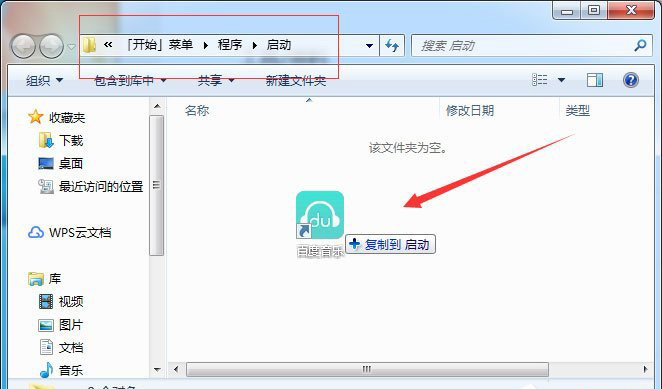The width and height of the screenshot is (662, 389).
Task: Refresh the folder with the refresh icon
Action: click(x=392, y=45)
